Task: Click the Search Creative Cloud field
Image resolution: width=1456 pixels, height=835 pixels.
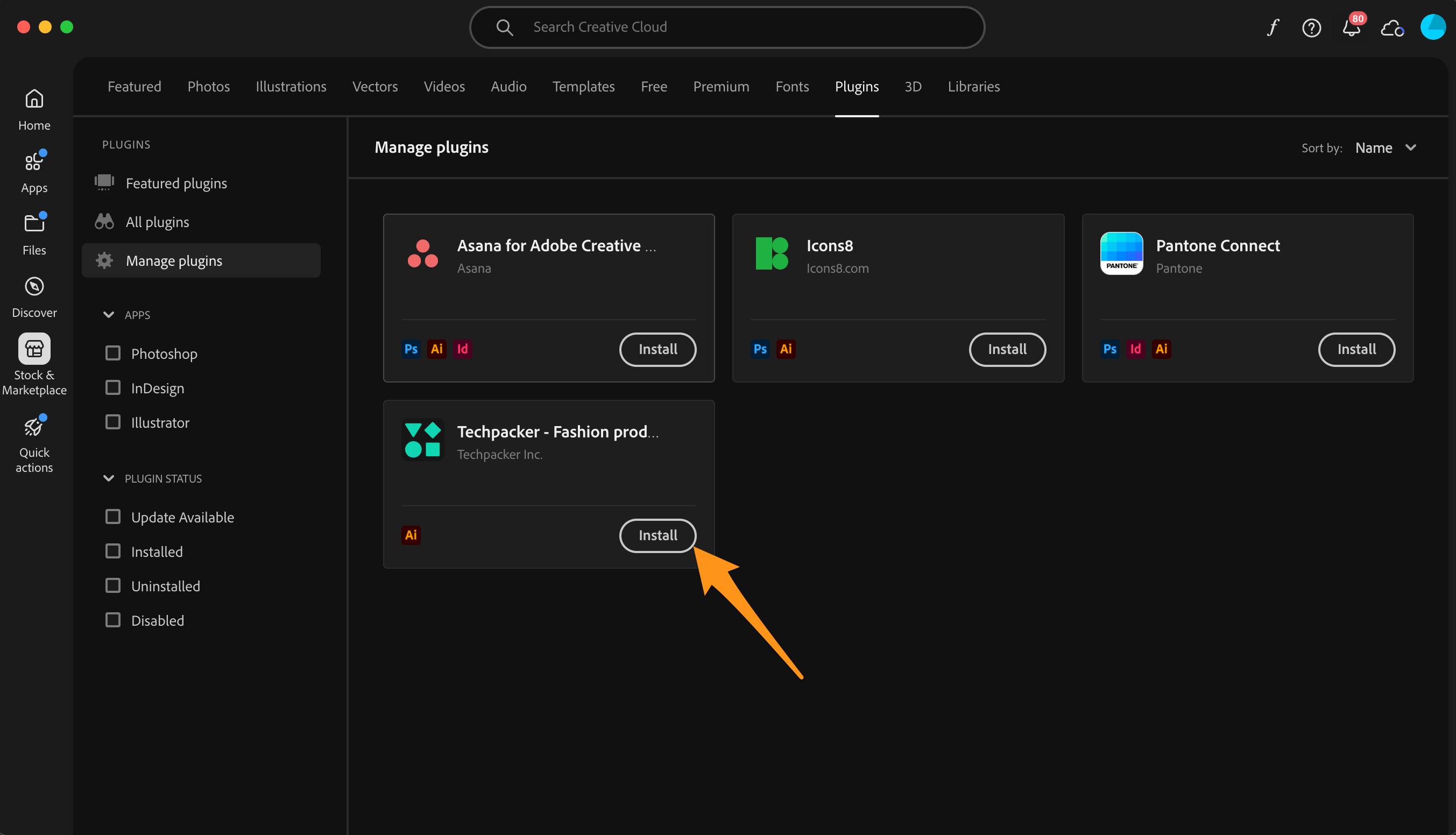Action: tap(726, 27)
